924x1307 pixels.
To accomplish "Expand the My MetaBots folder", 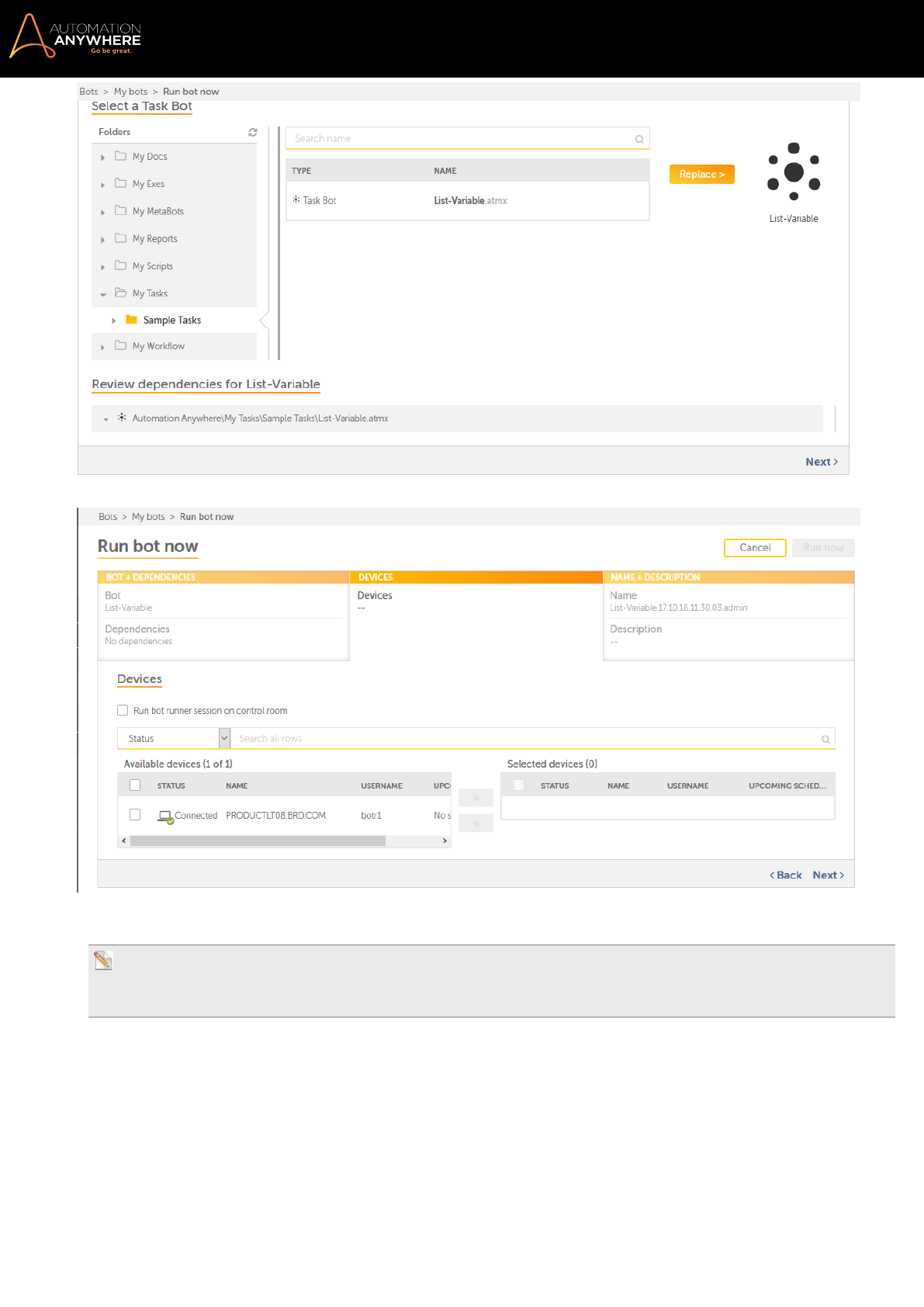I will (x=102, y=212).
